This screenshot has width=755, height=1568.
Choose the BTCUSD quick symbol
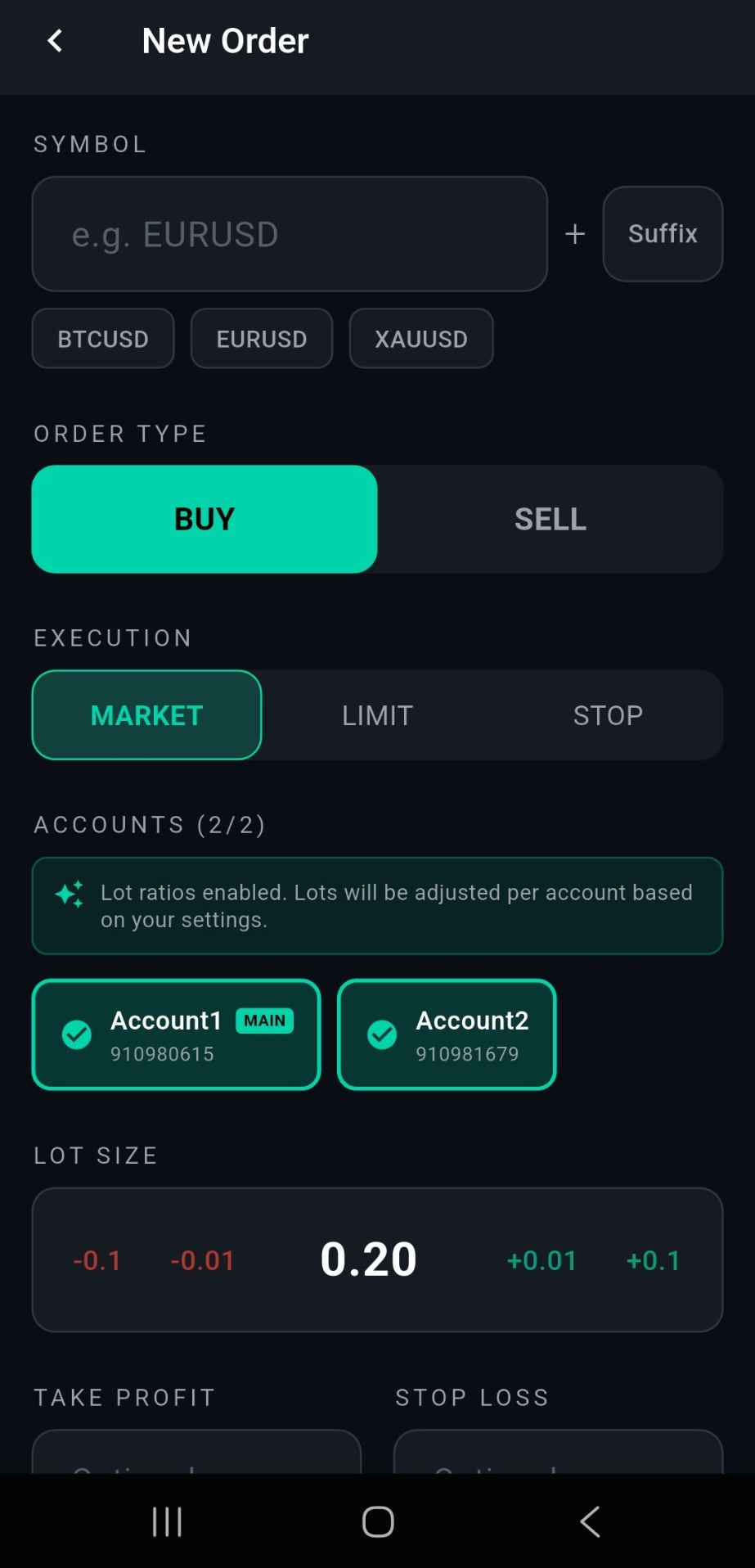[102, 338]
